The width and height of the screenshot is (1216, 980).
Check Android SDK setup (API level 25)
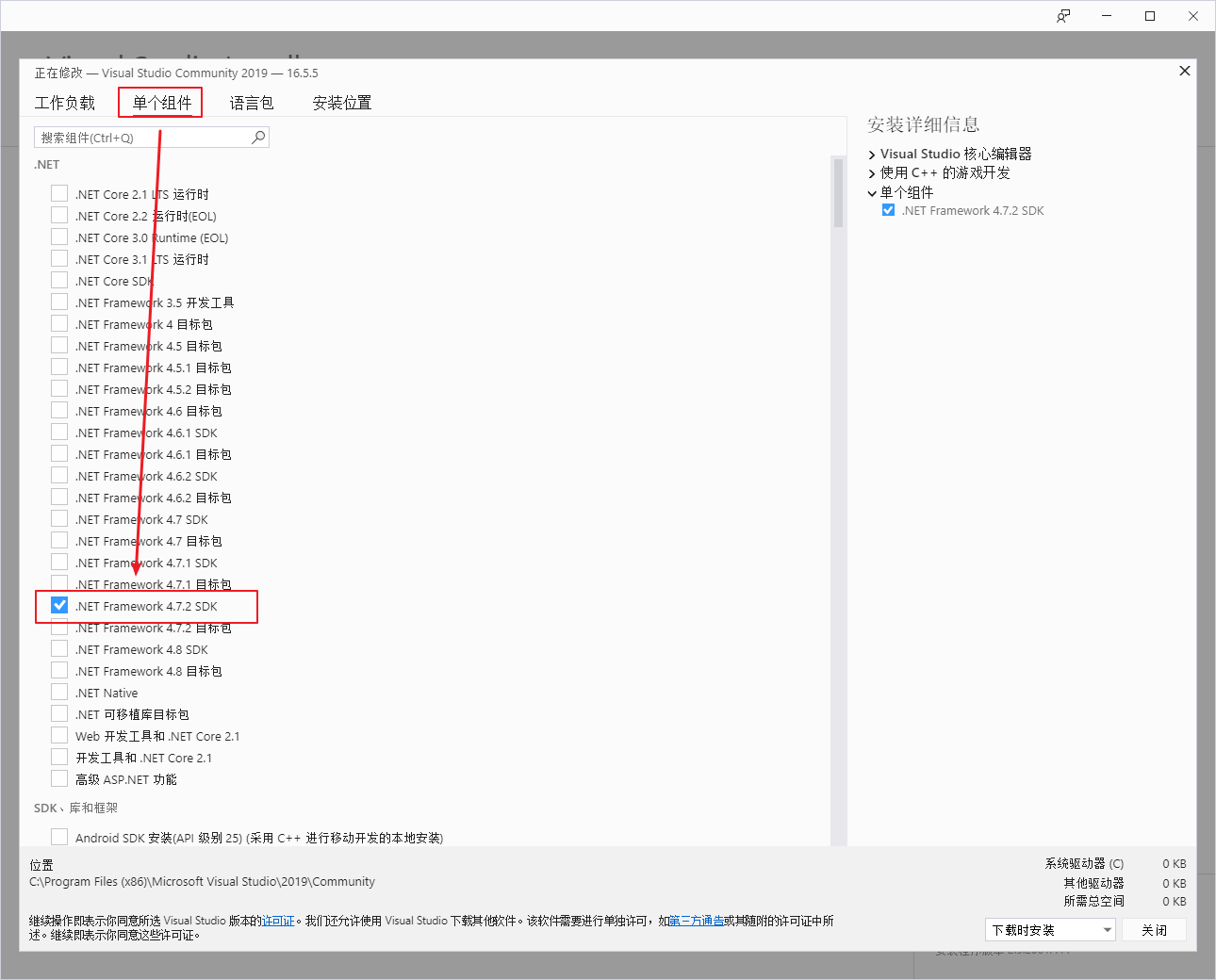(x=59, y=837)
